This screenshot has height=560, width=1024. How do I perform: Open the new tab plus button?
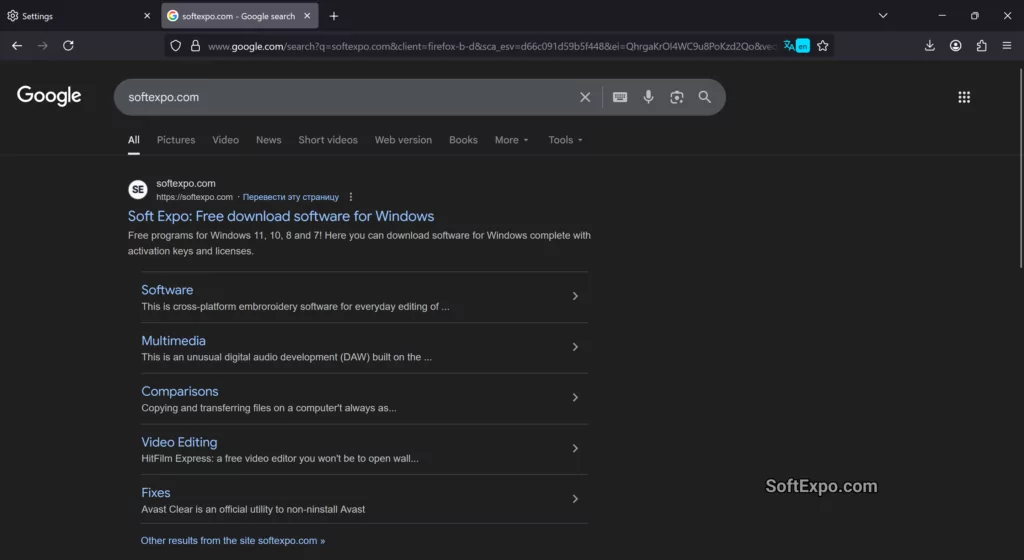pos(334,16)
